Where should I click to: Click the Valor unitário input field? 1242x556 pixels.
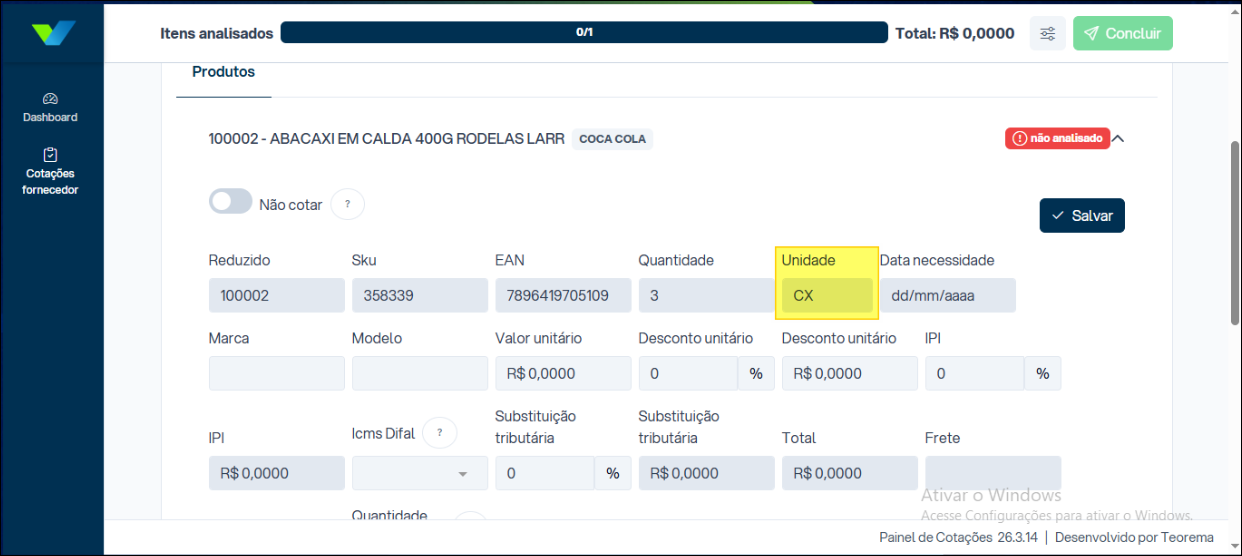pyautogui.click(x=563, y=374)
